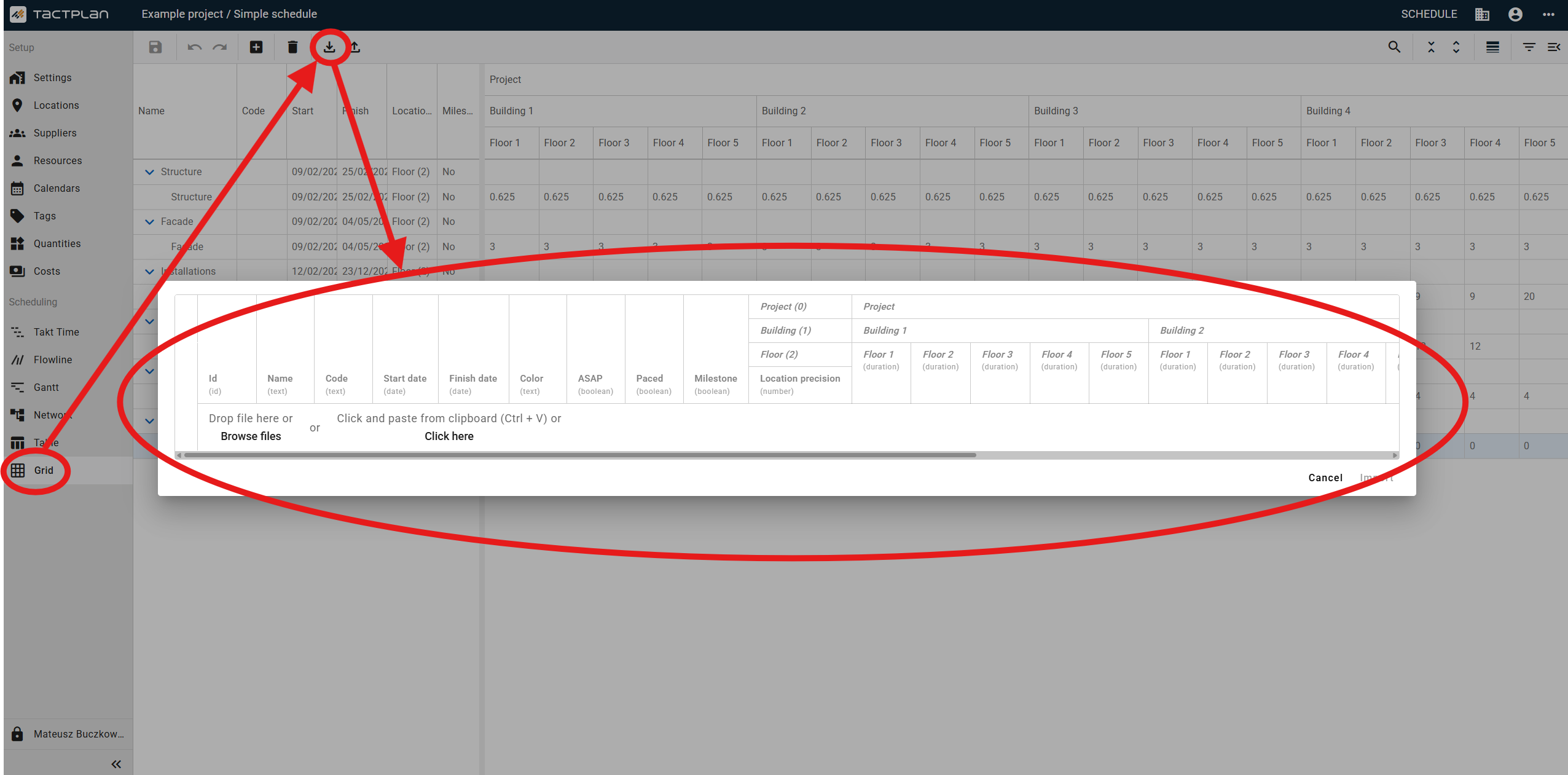1568x775 pixels.
Task: Click the Code column header in grid
Action: (262, 111)
